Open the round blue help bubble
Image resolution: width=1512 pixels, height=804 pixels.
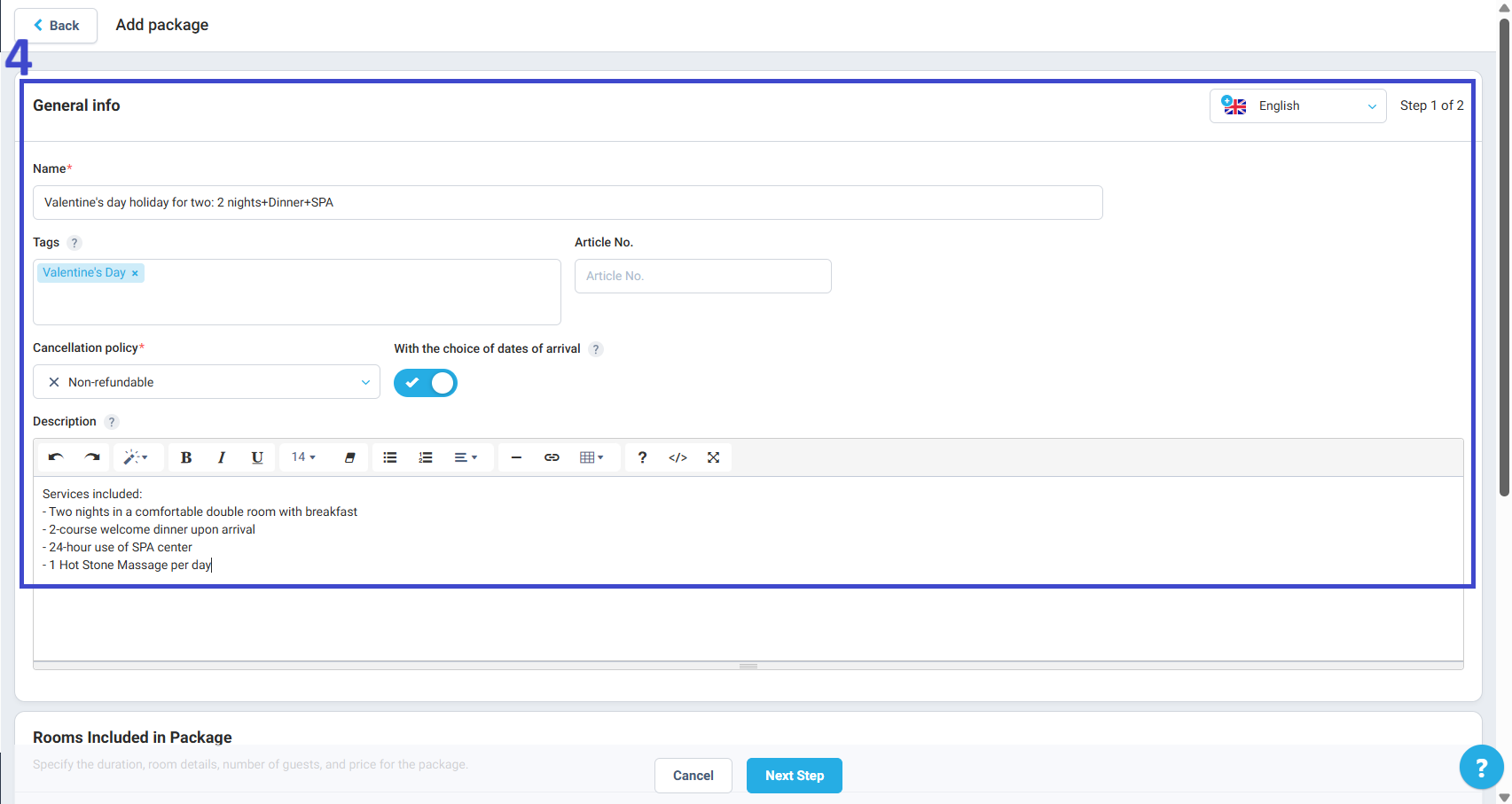click(x=1482, y=767)
